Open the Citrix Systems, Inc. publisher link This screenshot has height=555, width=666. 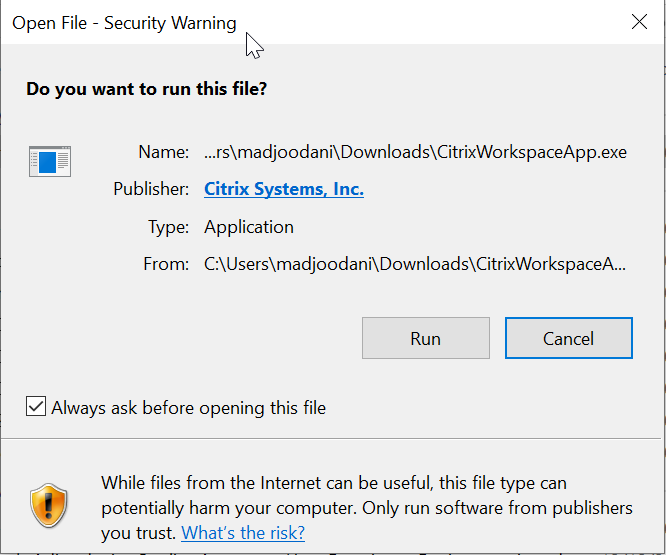coord(284,189)
